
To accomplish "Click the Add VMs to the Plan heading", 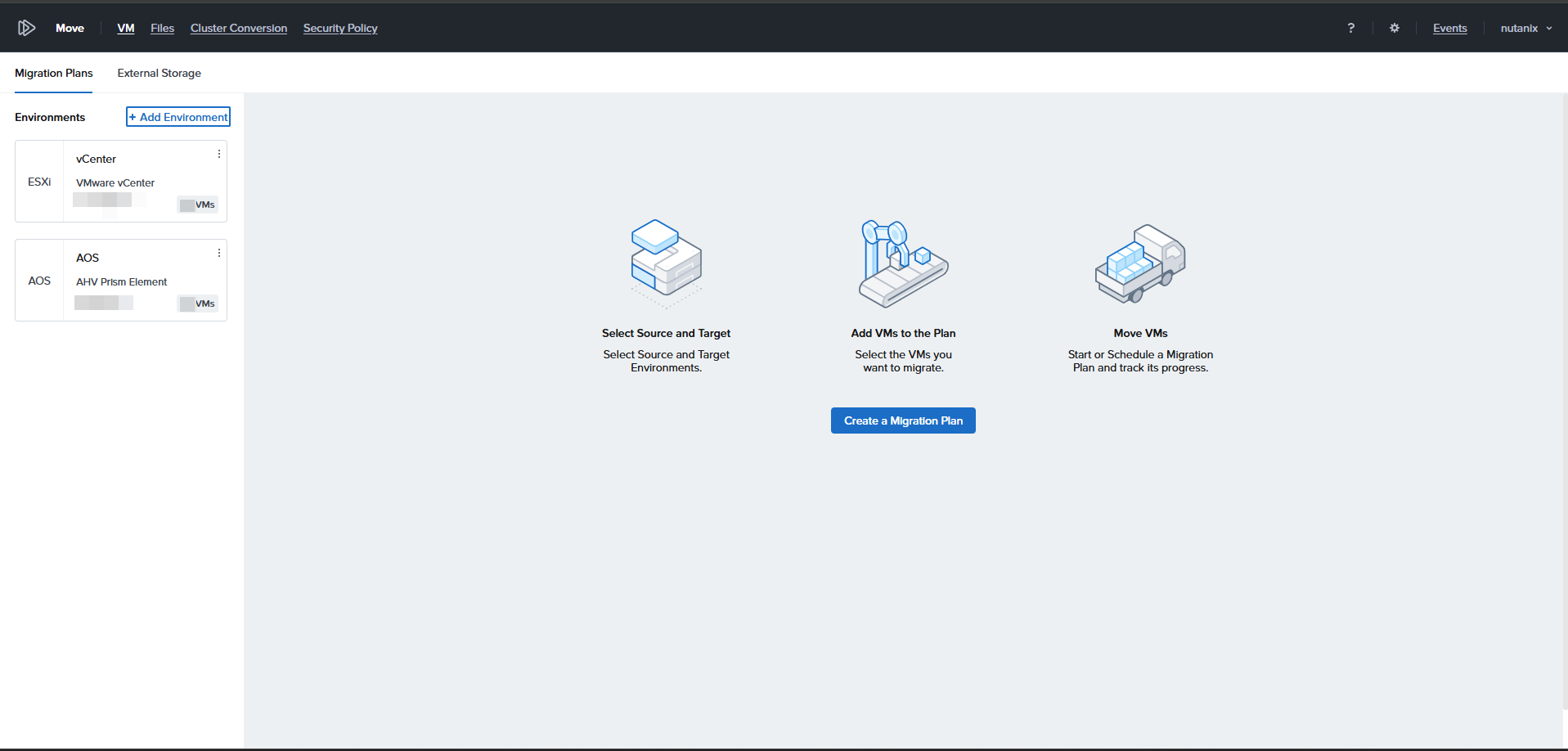I will [903, 333].
